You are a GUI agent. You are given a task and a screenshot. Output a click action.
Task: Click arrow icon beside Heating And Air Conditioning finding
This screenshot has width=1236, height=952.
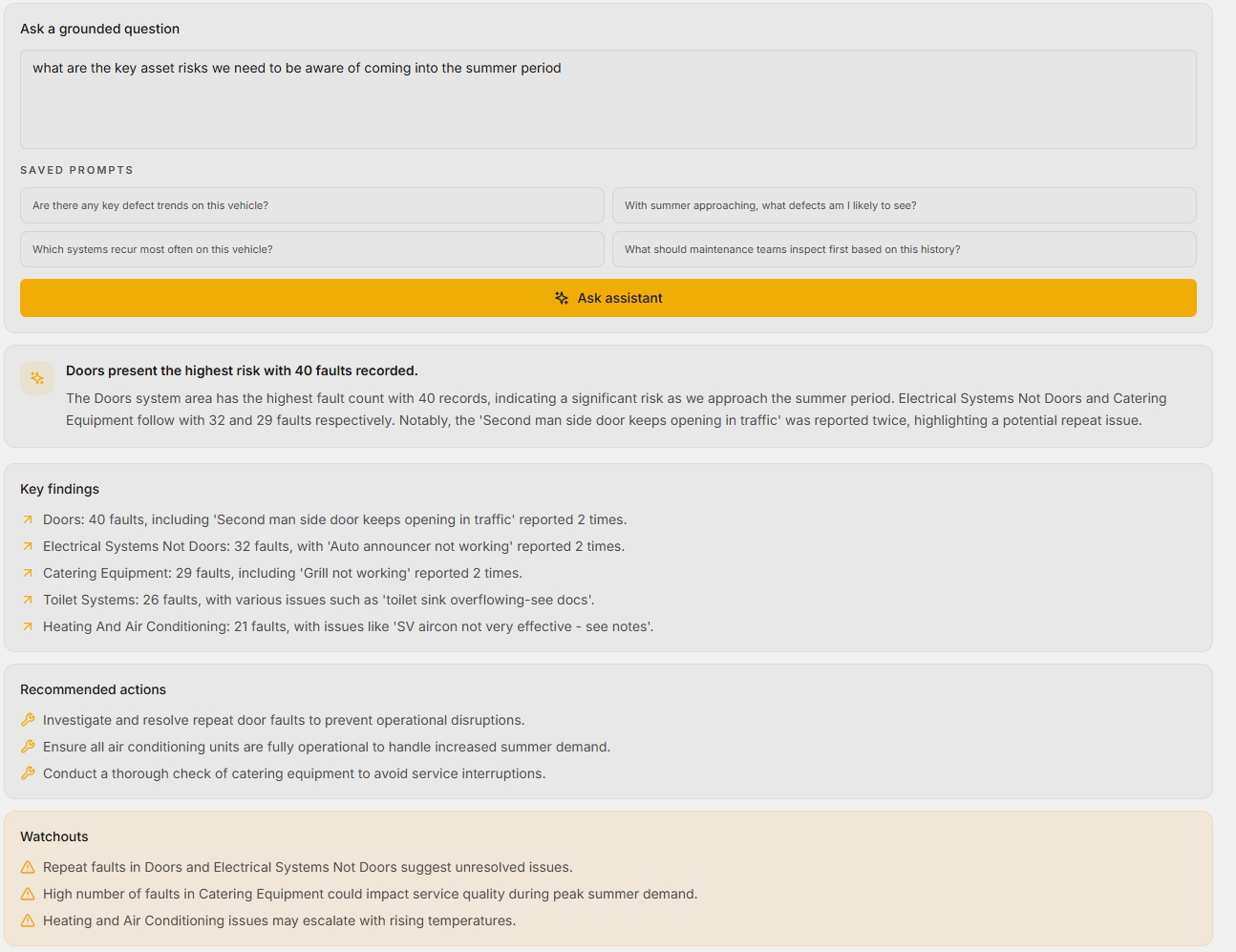coord(28,626)
